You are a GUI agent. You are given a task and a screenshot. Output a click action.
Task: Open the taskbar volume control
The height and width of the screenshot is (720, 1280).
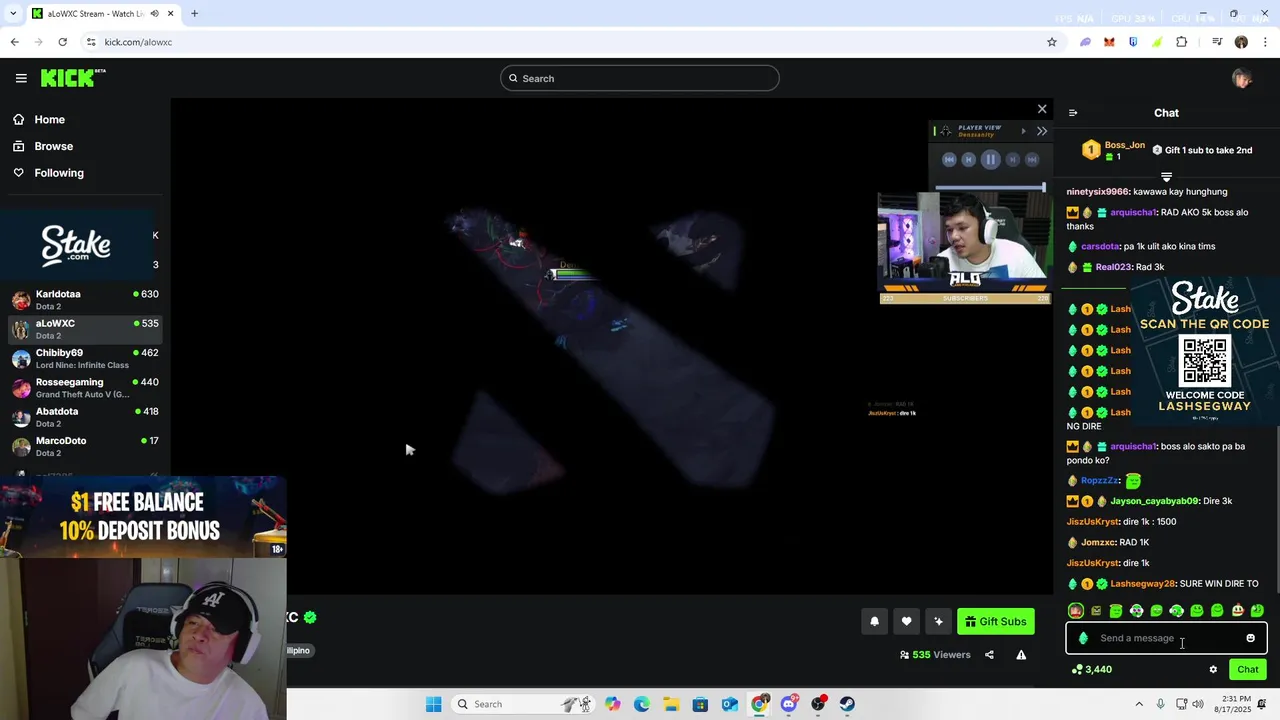pyautogui.click(x=1198, y=704)
